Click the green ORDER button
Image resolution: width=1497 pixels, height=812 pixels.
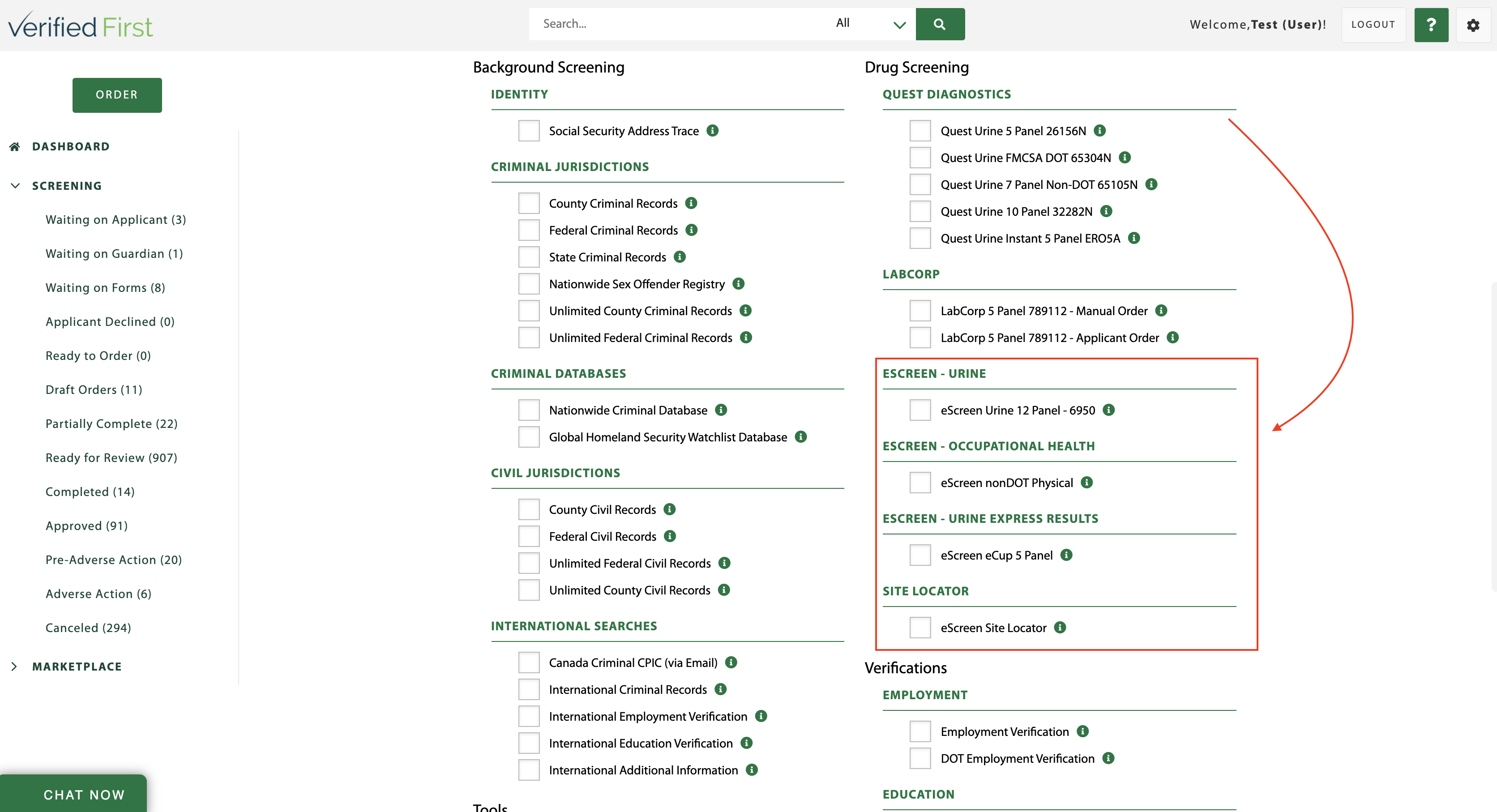(x=117, y=95)
